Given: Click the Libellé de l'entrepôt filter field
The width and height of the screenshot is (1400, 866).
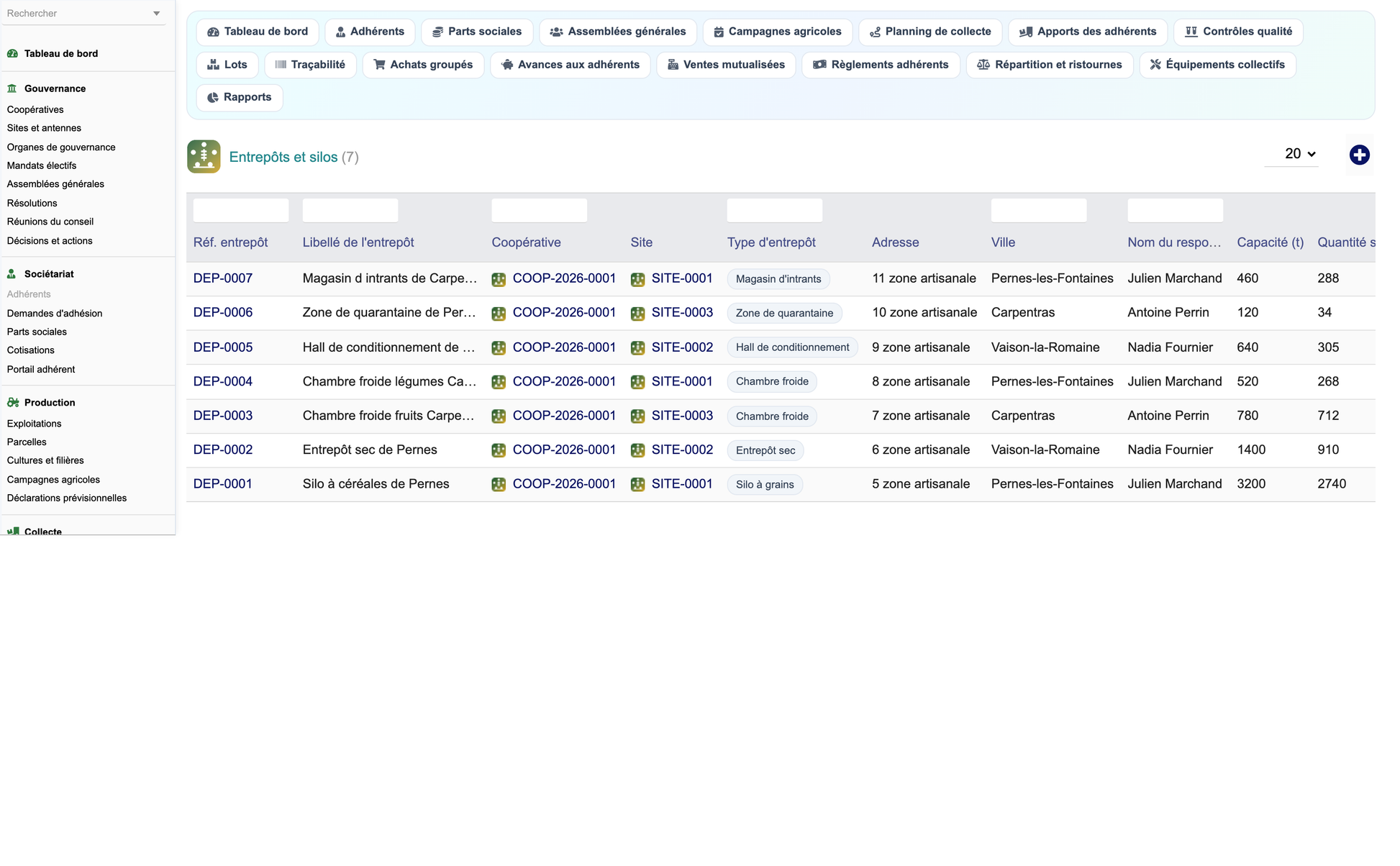Looking at the screenshot, I should 350,210.
